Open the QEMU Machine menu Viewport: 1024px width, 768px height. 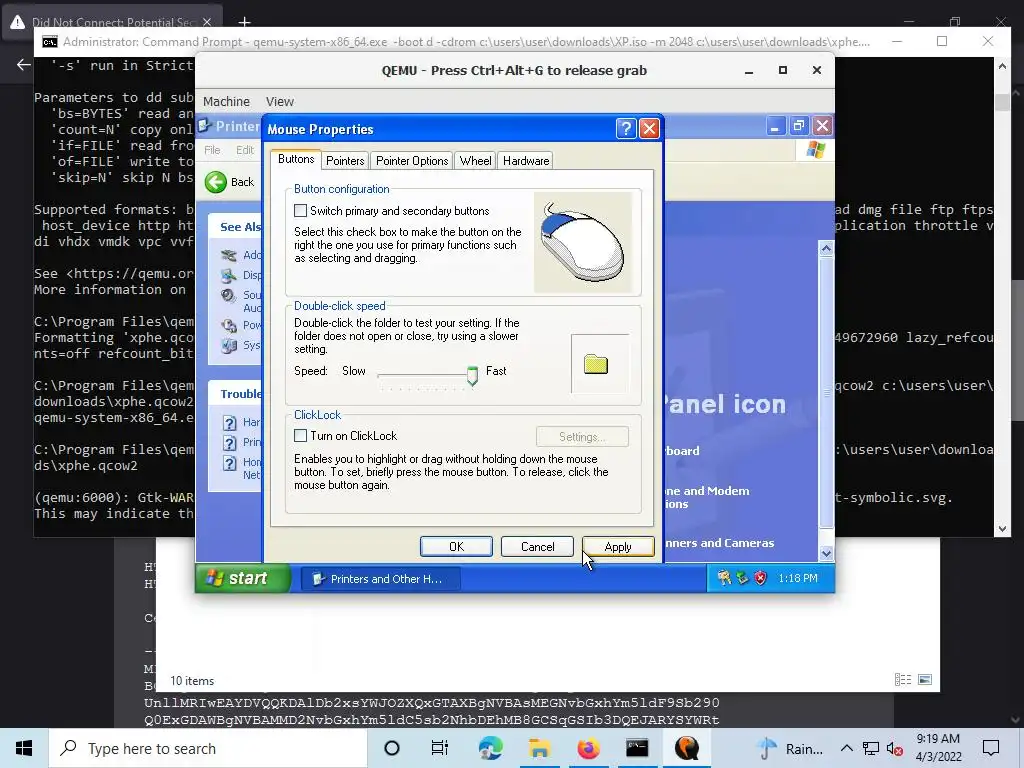(x=226, y=101)
